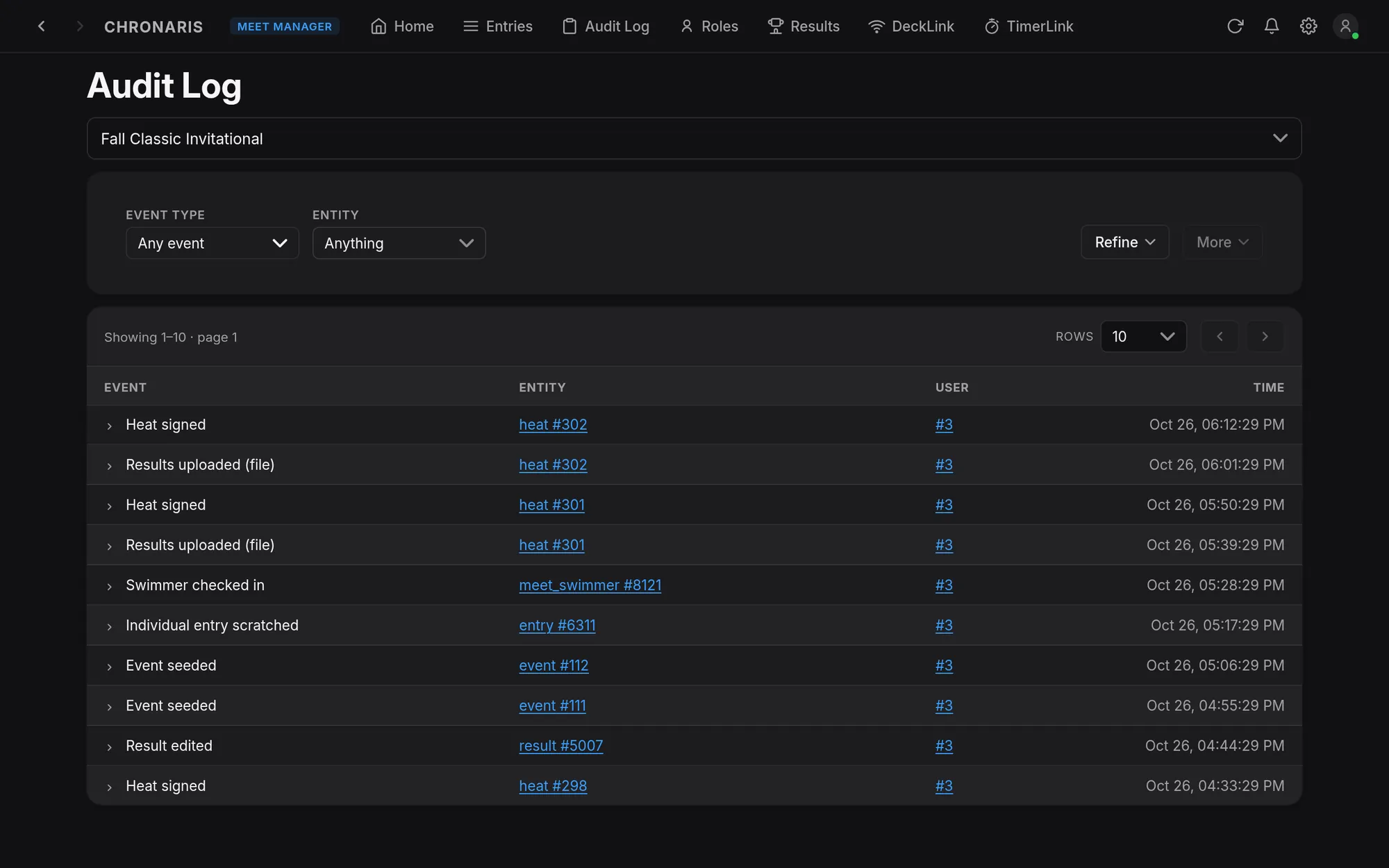Open the More dropdown
Screen dimensions: 1389x868
(1222, 242)
